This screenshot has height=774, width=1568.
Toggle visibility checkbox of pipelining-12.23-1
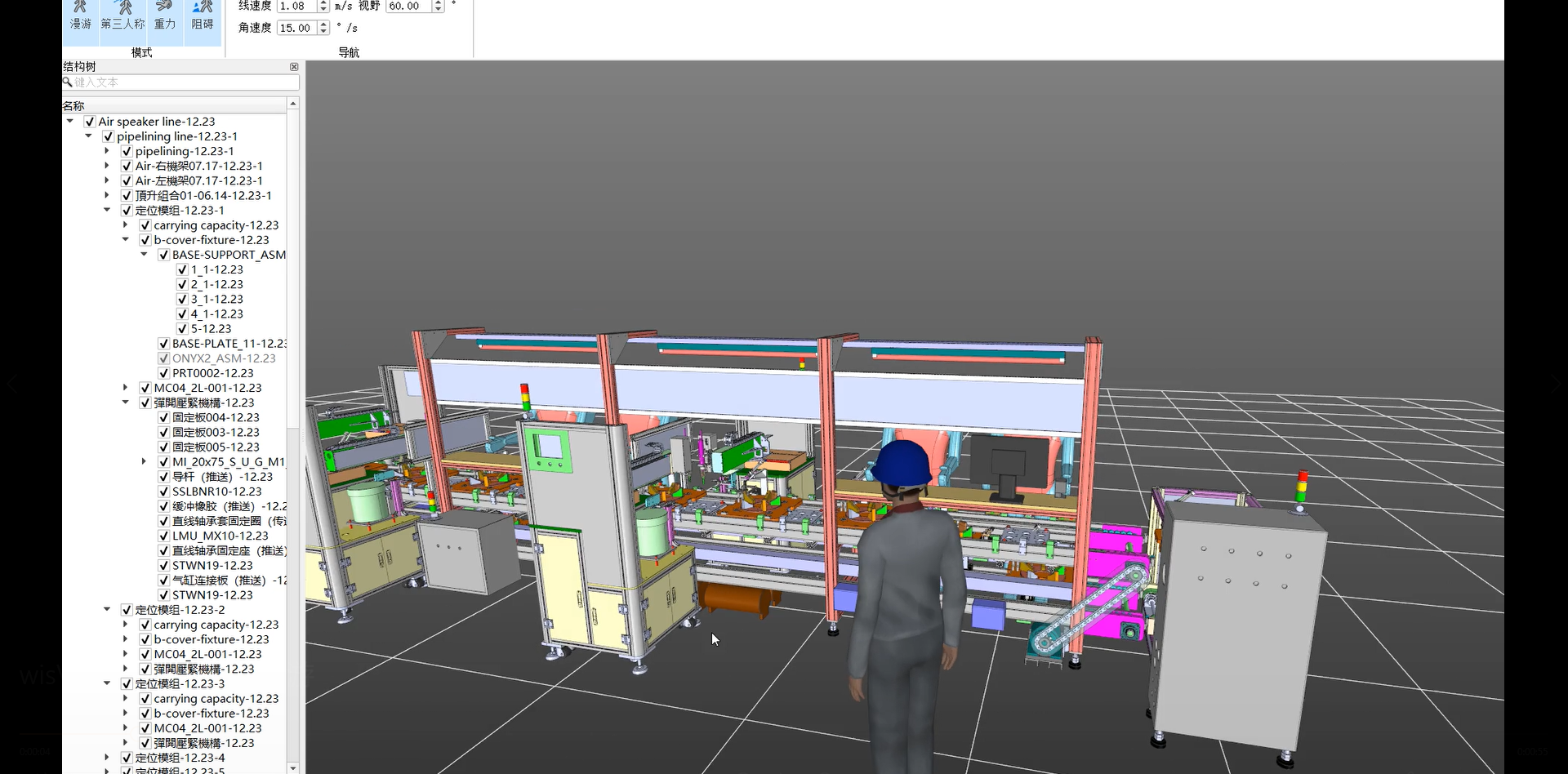(127, 151)
